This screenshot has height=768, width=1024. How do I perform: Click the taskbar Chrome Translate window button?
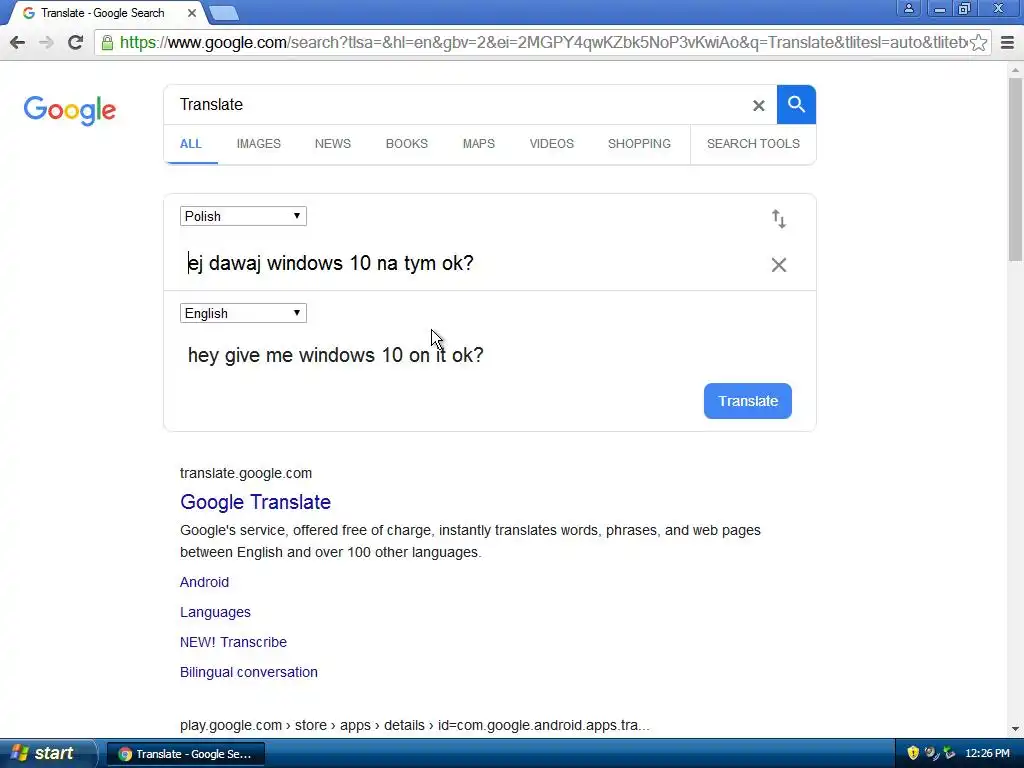point(186,754)
